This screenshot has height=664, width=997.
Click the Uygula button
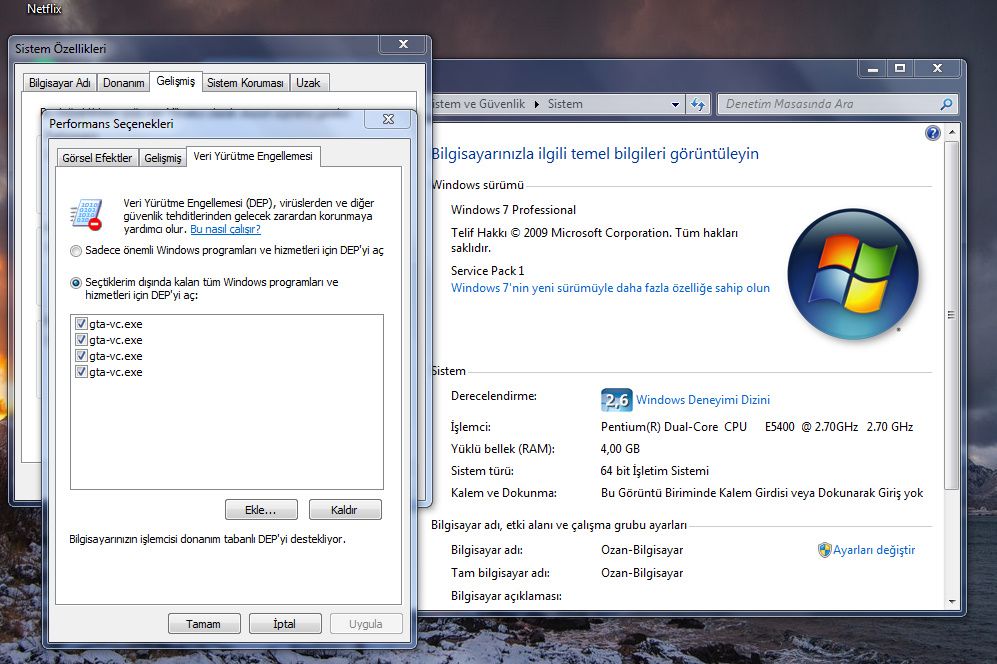coord(366,624)
